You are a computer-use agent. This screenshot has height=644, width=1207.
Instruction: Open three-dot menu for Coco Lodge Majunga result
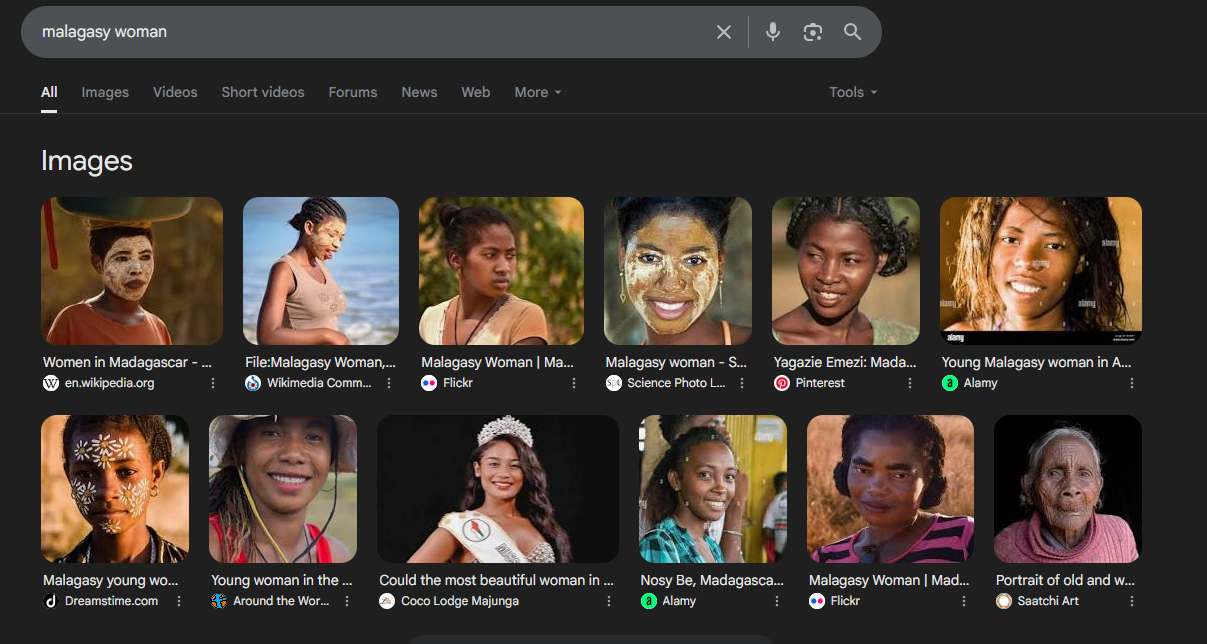609,601
